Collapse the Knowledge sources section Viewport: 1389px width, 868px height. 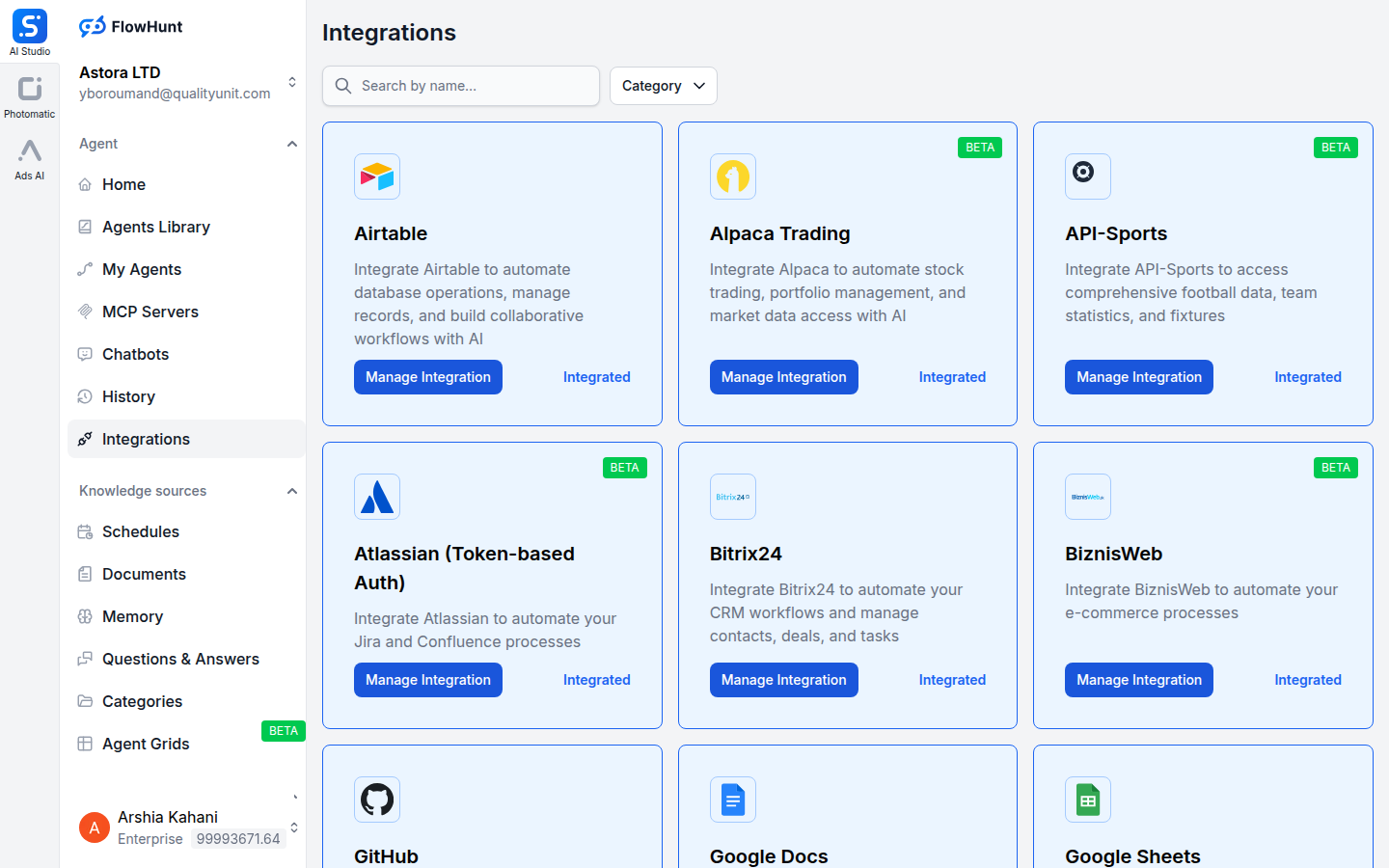(292, 490)
